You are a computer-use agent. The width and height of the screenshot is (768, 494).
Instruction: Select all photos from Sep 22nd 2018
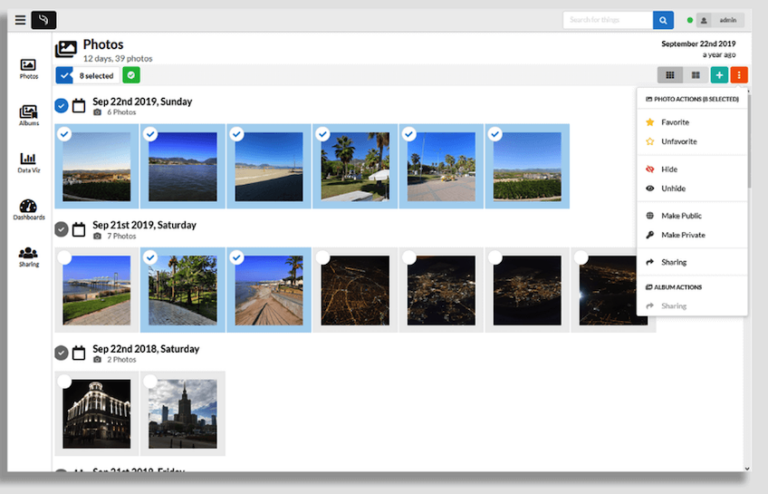61,353
